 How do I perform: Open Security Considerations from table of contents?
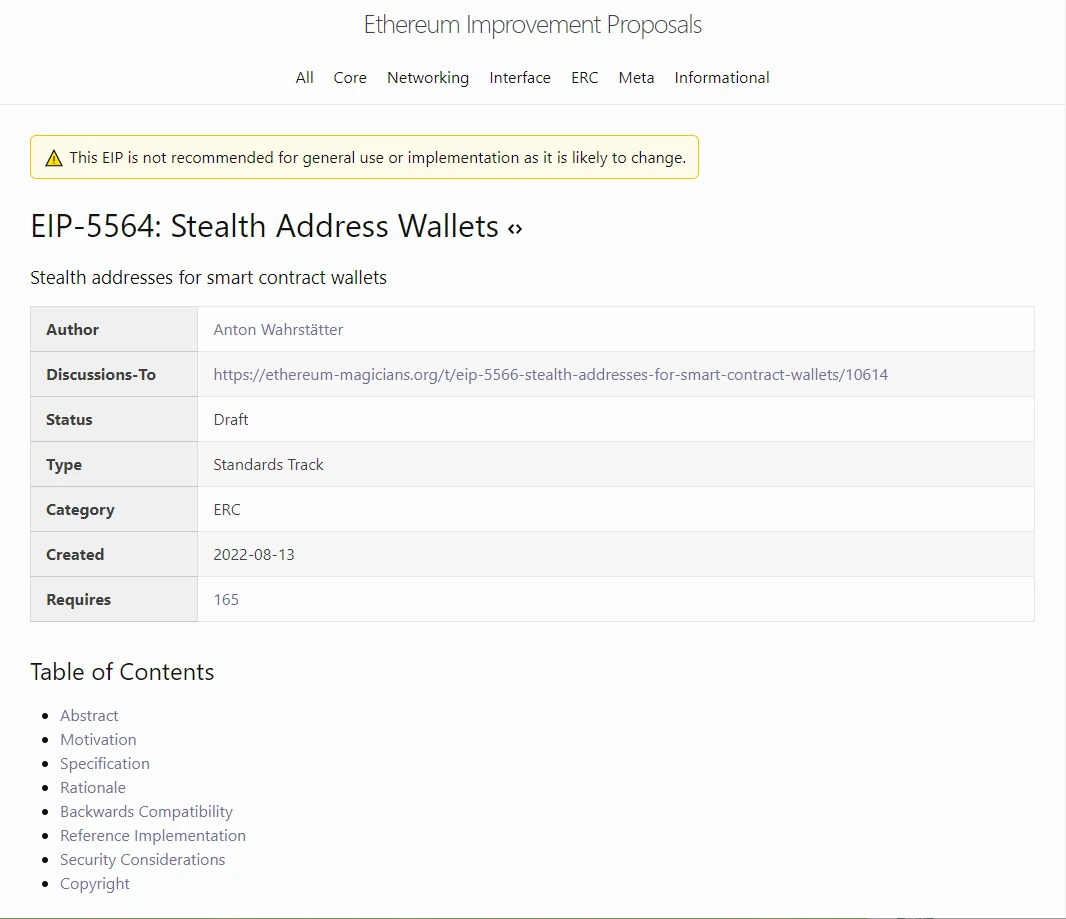click(142, 860)
